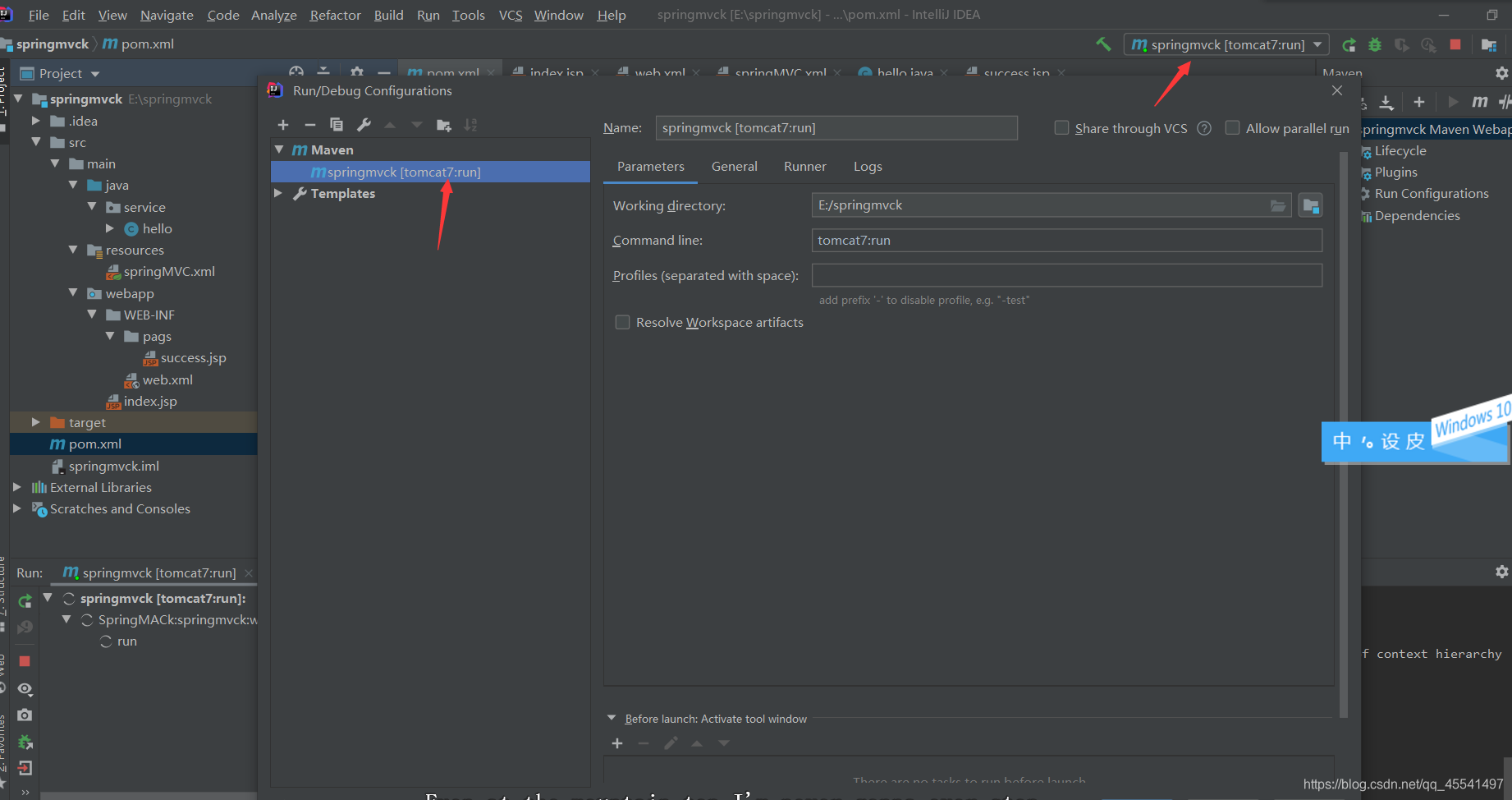
Task: Browse Working directory with folder button
Action: coord(1277,205)
